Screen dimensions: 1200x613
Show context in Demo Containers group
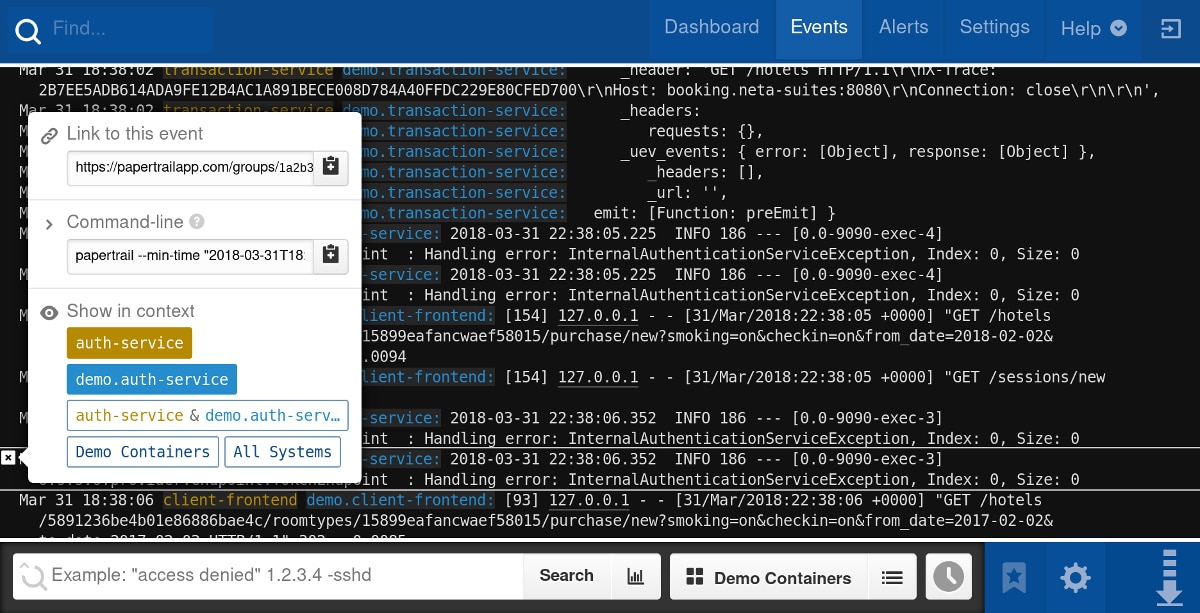point(143,452)
